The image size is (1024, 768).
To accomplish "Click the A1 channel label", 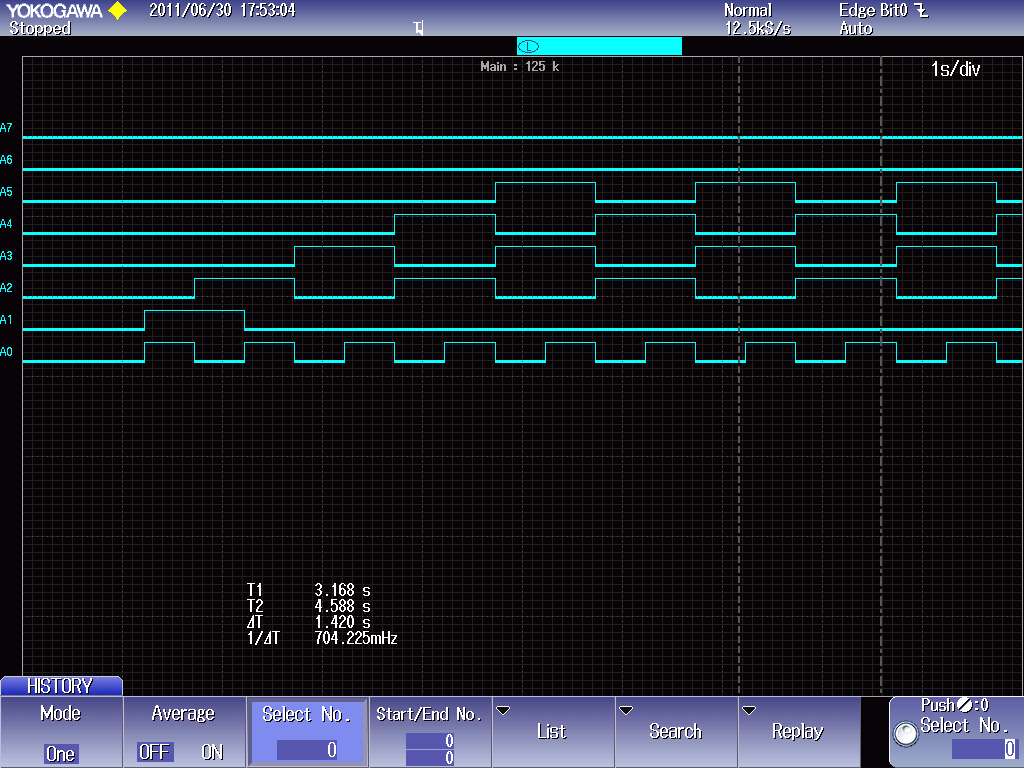I will 7,320.
